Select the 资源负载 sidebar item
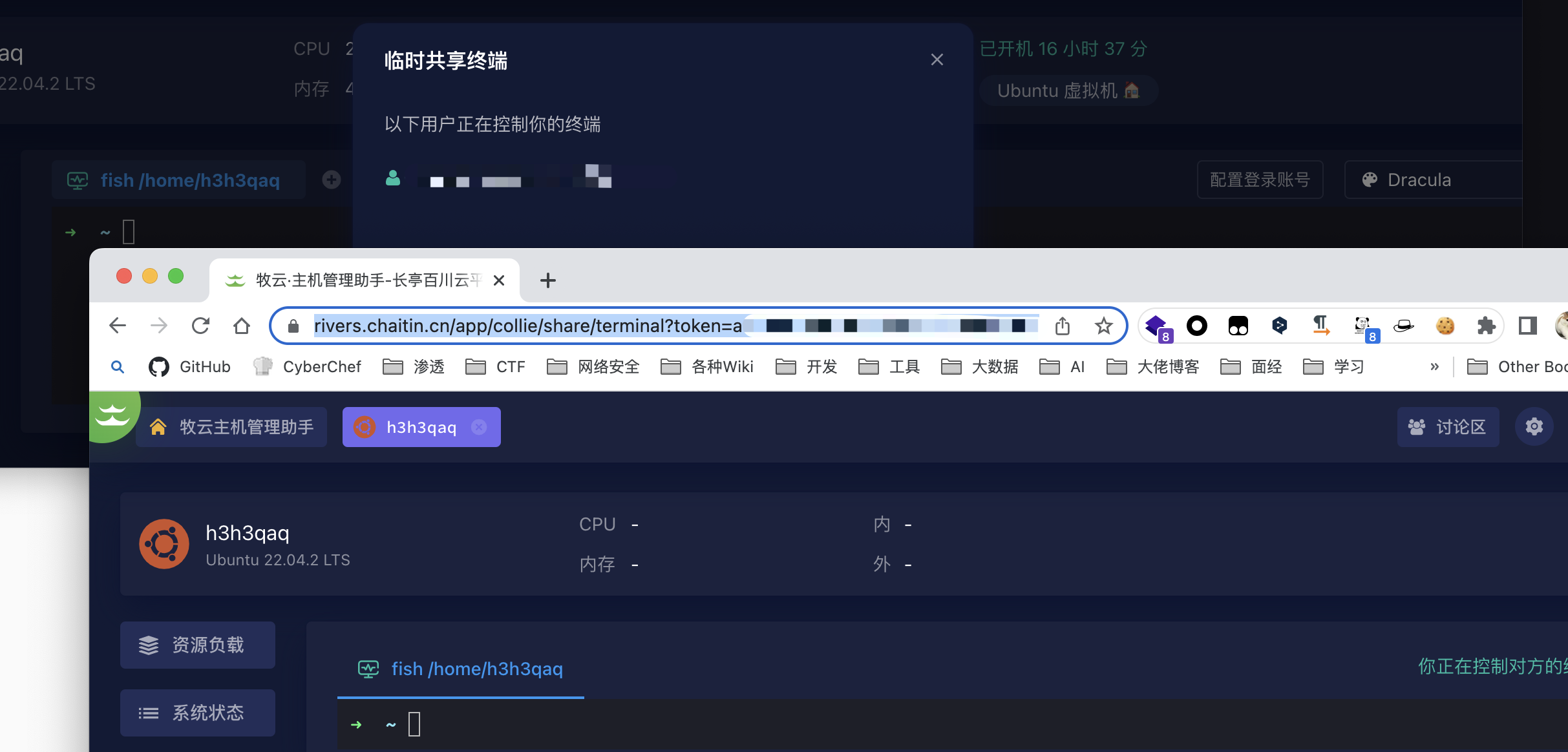The height and width of the screenshot is (752, 1568). click(x=198, y=645)
